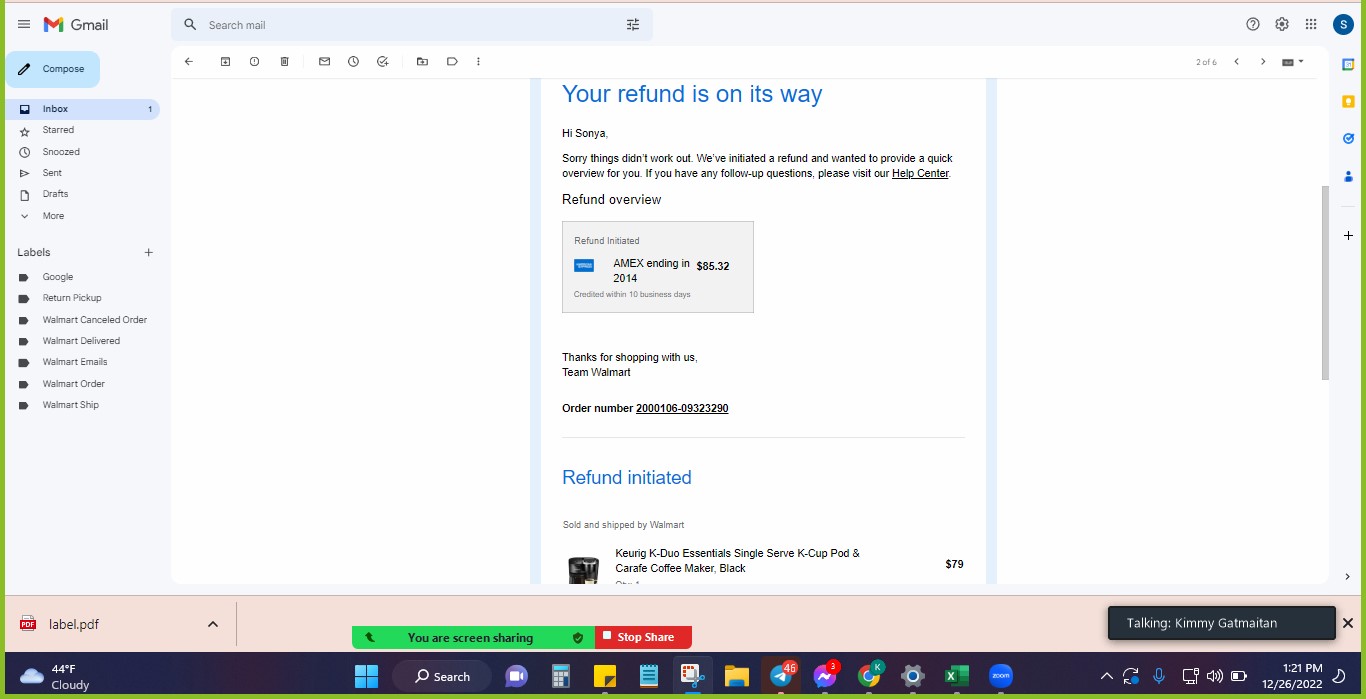Click the Compose button
This screenshot has height=699, width=1366.
coord(53,69)
